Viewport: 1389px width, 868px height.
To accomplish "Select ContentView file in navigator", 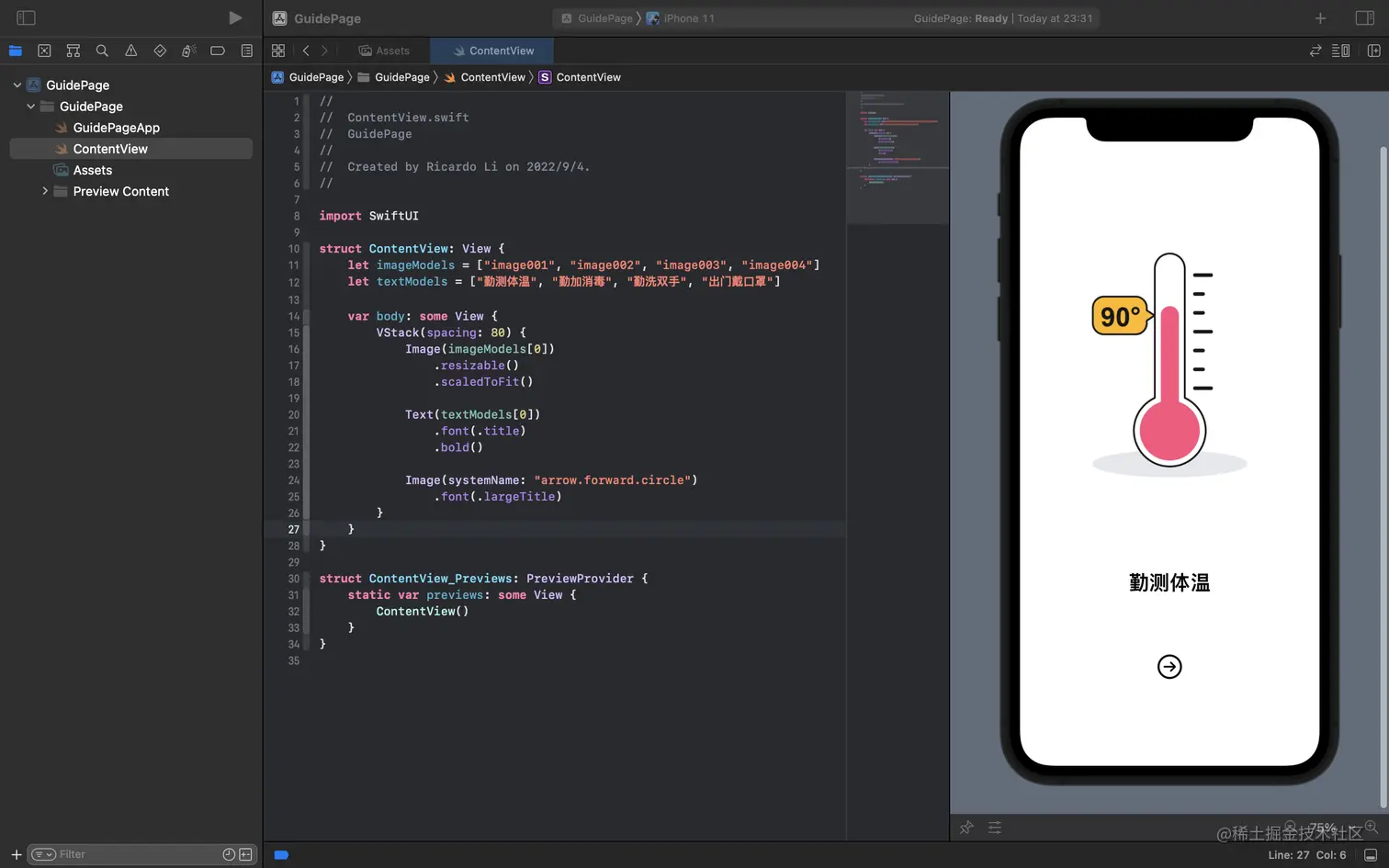I will (x=130, y=149).
